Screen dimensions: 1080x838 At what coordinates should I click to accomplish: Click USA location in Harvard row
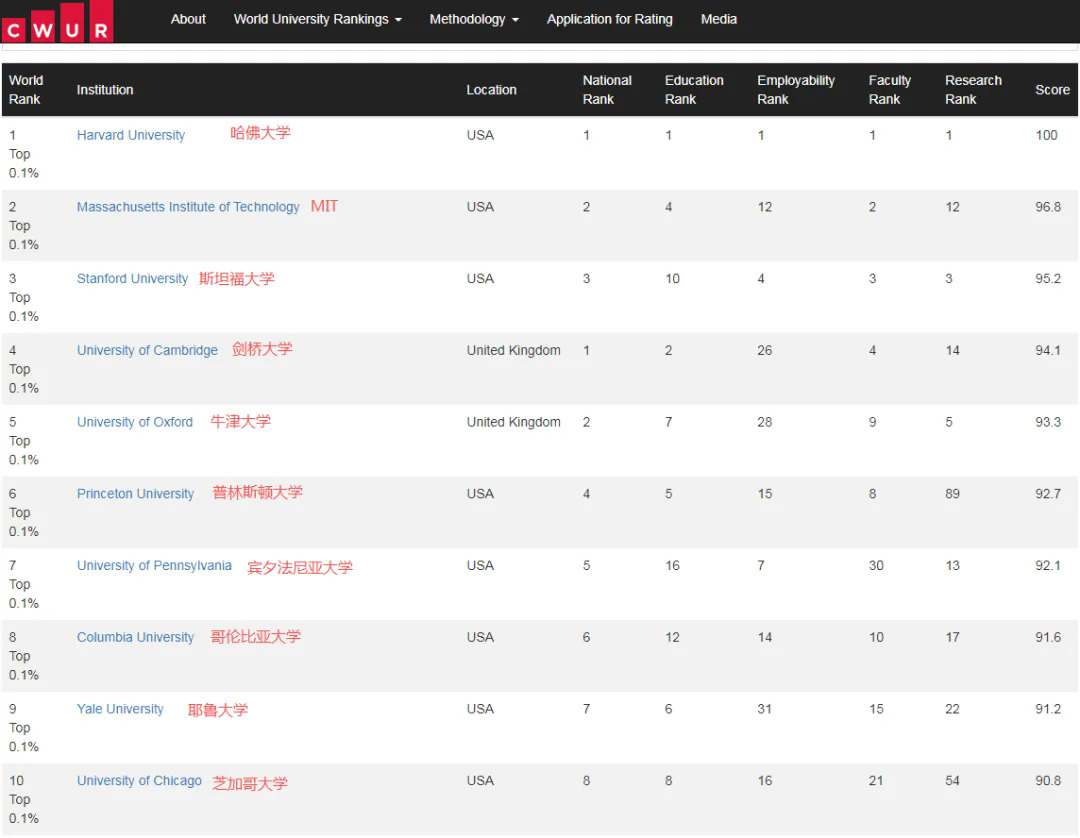pyautogui.click(x=480, y=135)
